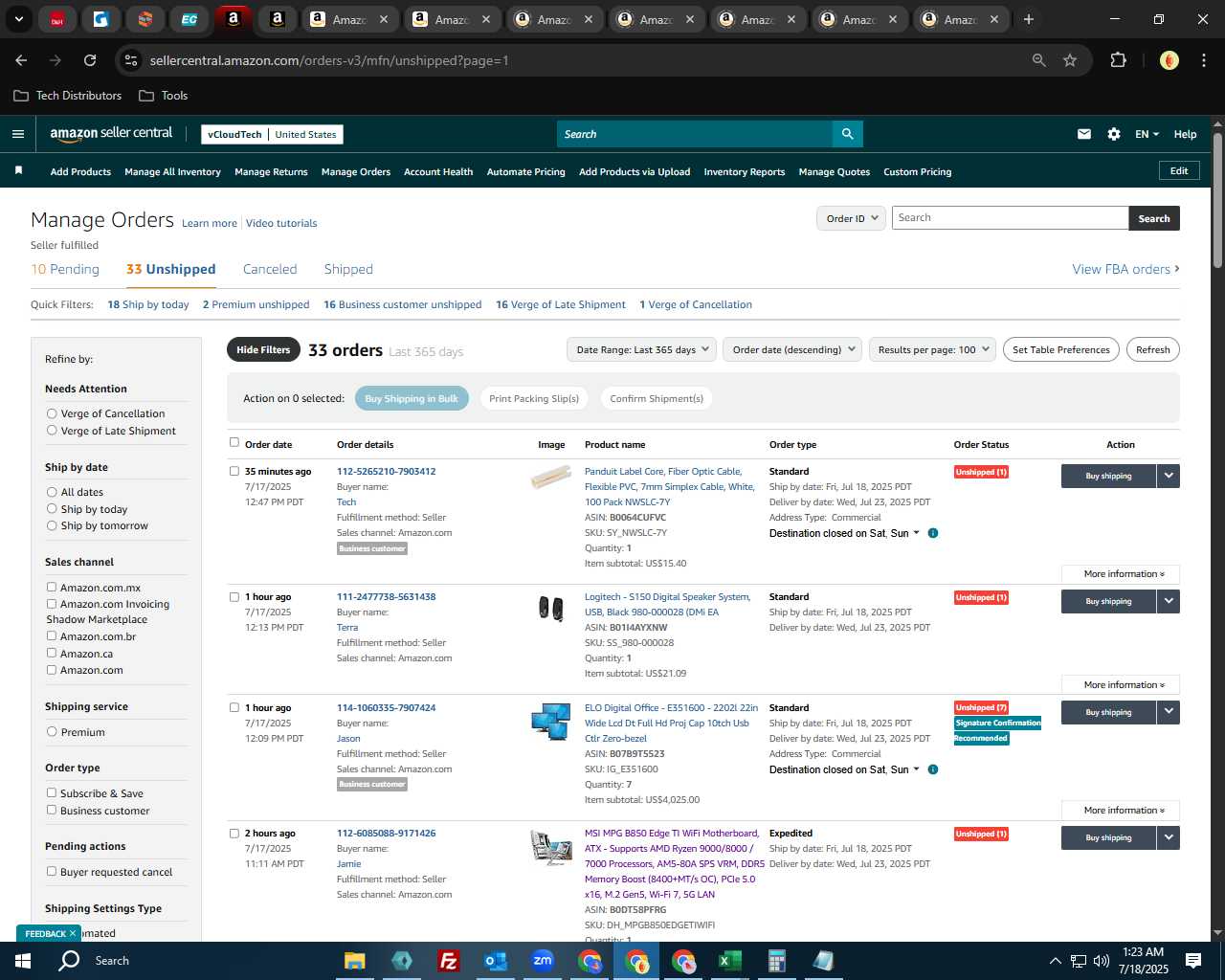Image resolution: width=1225 pixels, height=980 pixels.
Task: Check Buyer requested cancel filter
Action: click(52, 871)
